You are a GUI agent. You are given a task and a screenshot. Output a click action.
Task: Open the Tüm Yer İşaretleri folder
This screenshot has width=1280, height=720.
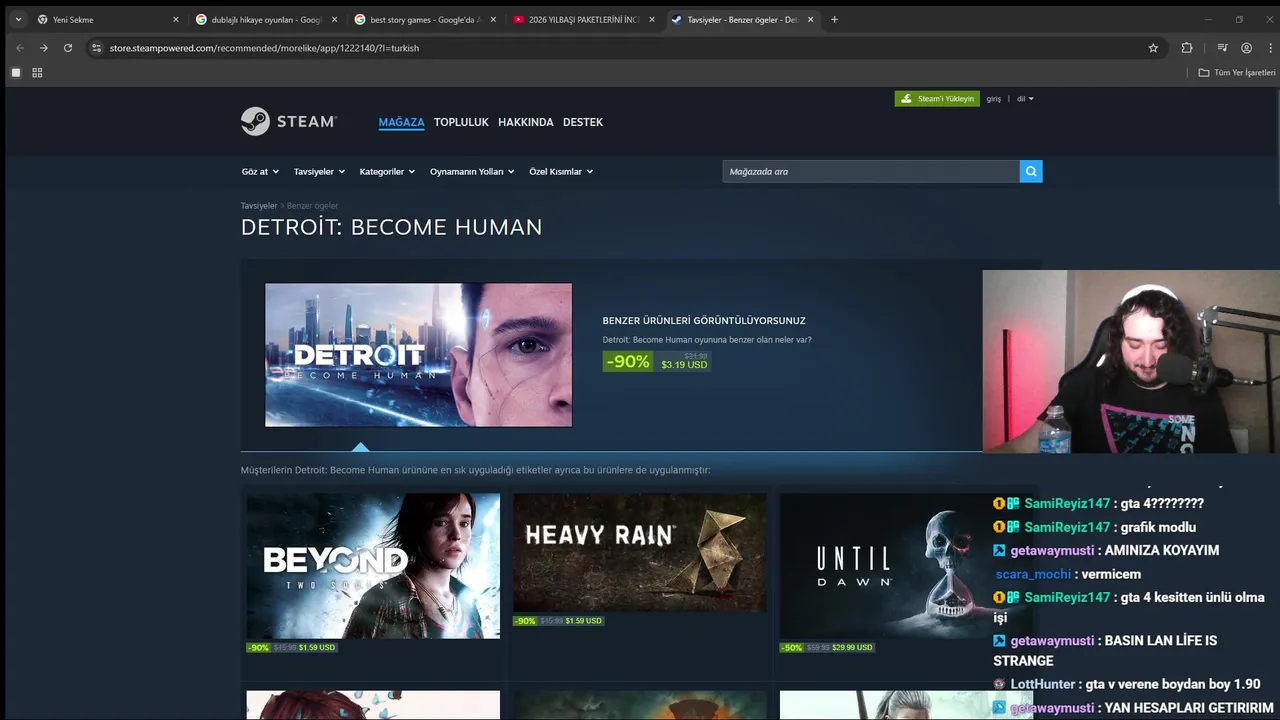click(x=1237, y=73)
